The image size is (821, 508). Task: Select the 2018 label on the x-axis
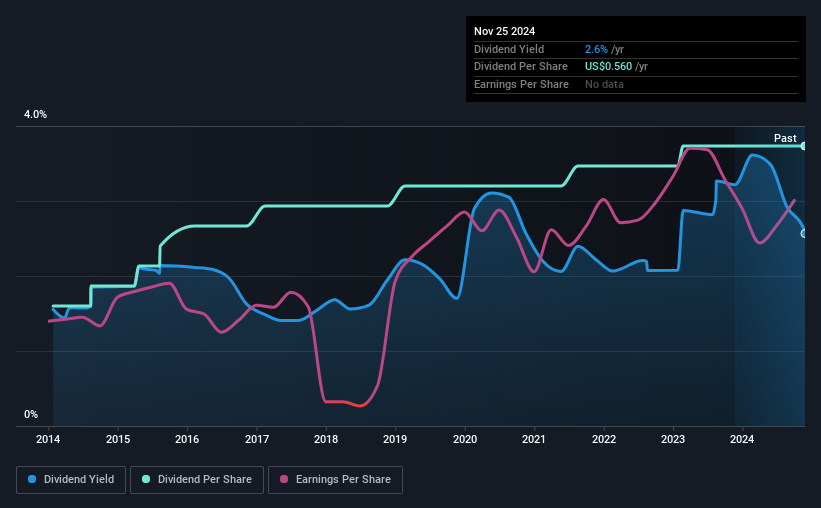326,439
